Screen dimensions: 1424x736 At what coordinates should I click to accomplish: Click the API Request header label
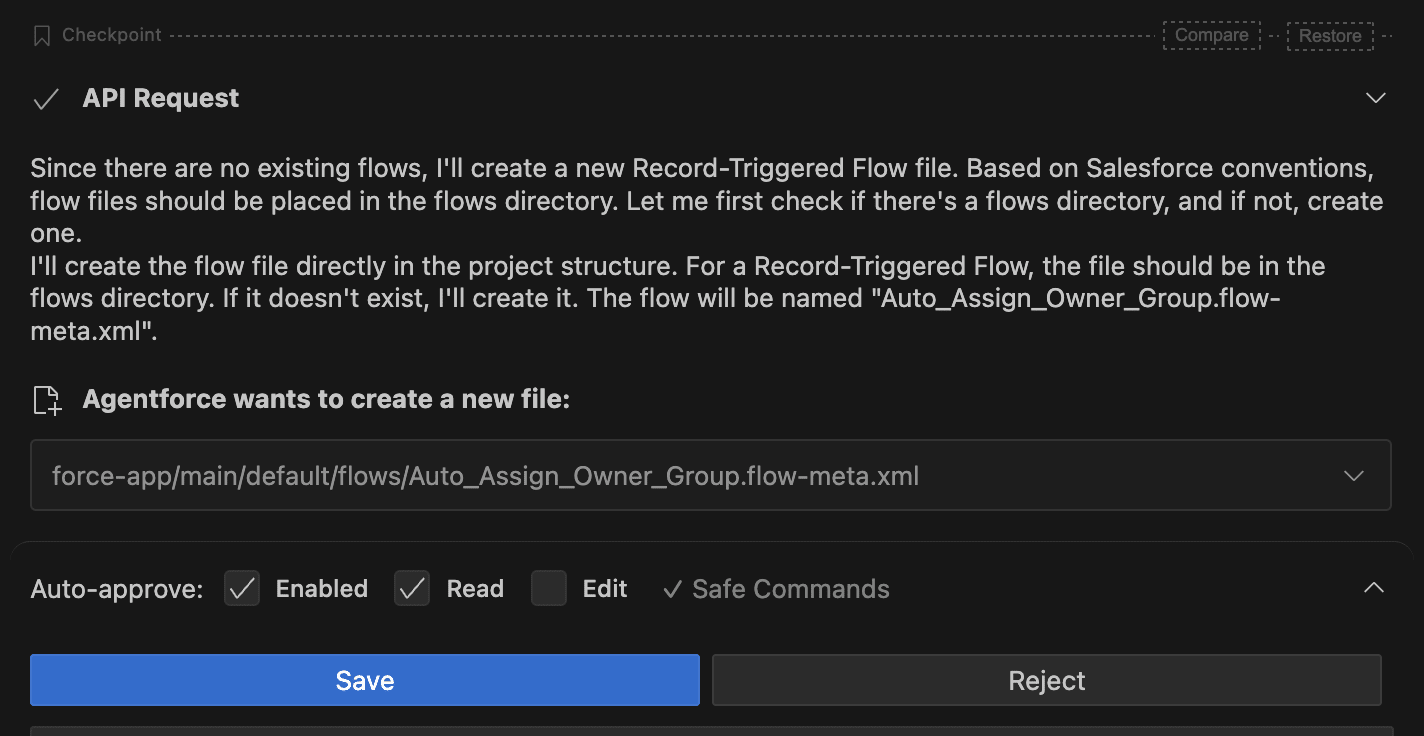tap(161, 98)
